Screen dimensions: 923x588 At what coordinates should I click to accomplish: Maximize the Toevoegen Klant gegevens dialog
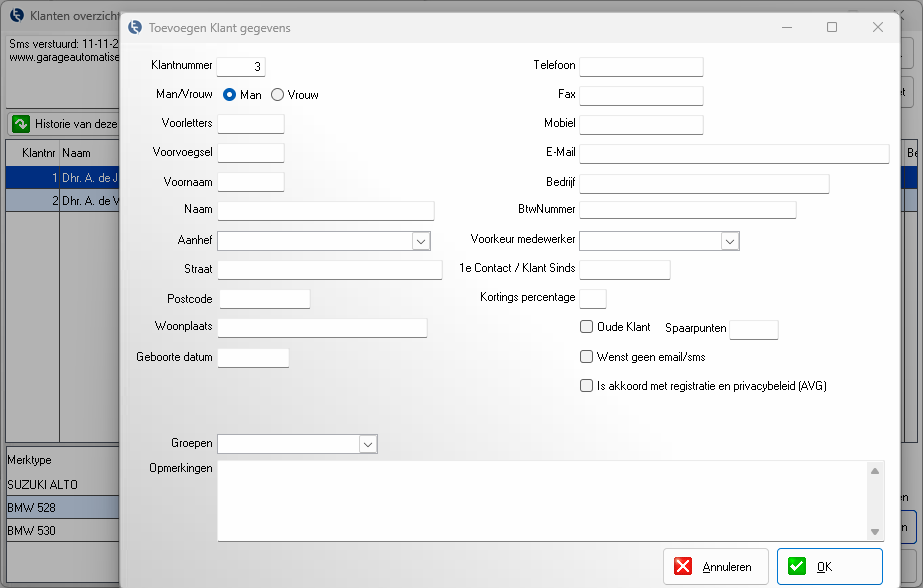[x=831, y=28]
